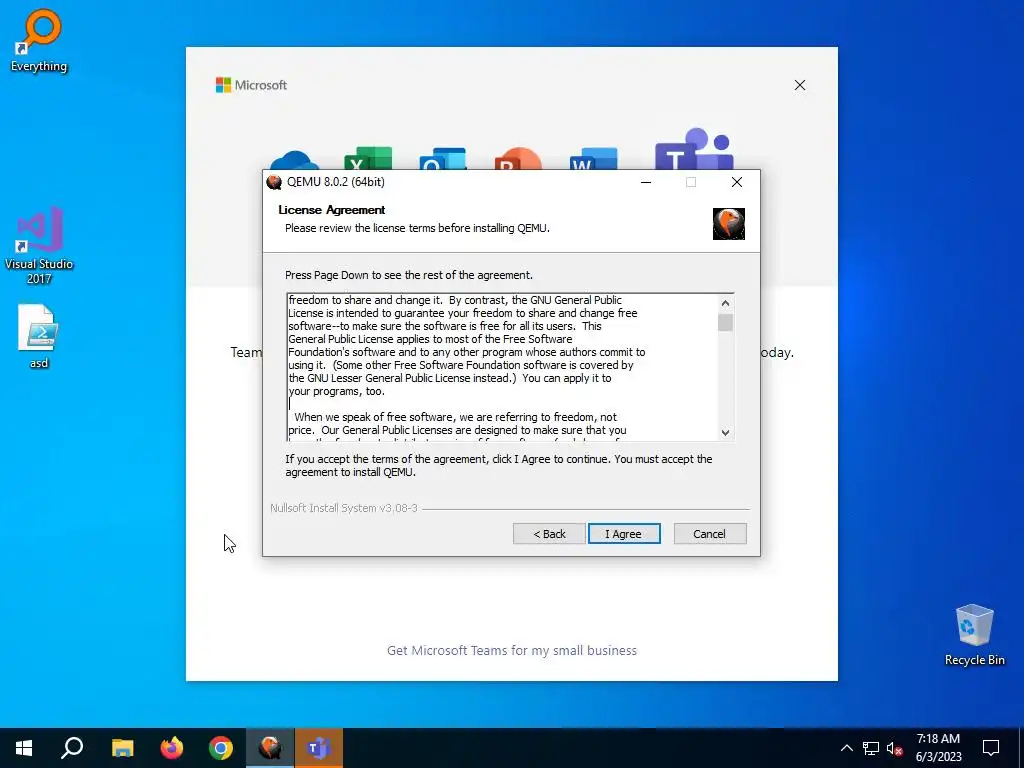This screenshot has width=1024, height=768.
Task: Open File Explorer from the taskbar
Action: (122, 748)
